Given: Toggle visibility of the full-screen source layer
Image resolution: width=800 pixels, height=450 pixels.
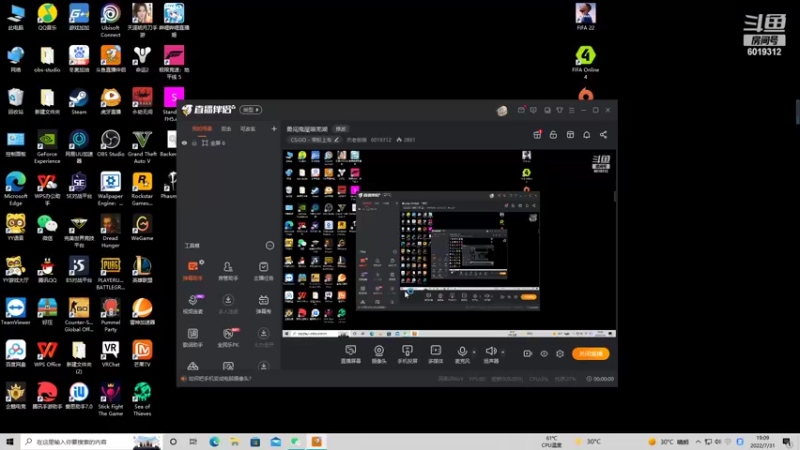Looking at the screenshot, I should click(x=184, y=143).
